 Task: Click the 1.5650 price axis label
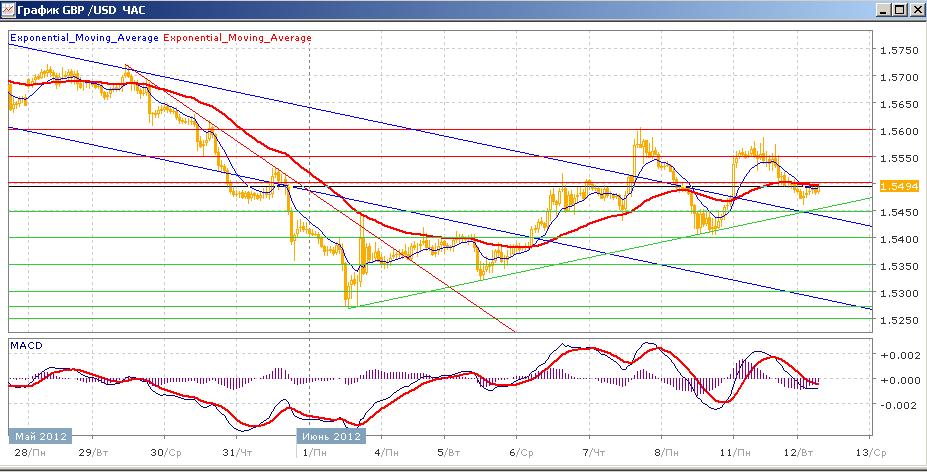[x=899, y=105]
